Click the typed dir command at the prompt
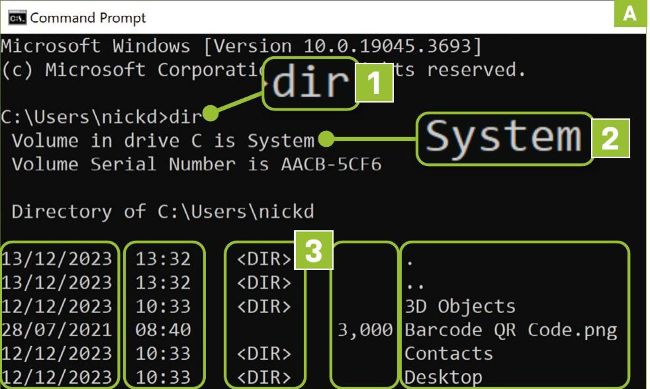The image size is (650, 389). point(185,117)
